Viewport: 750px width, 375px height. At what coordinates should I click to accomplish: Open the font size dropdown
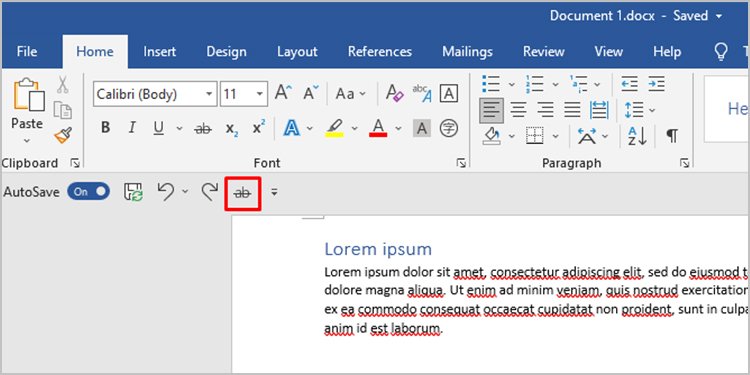coord(260,94)
